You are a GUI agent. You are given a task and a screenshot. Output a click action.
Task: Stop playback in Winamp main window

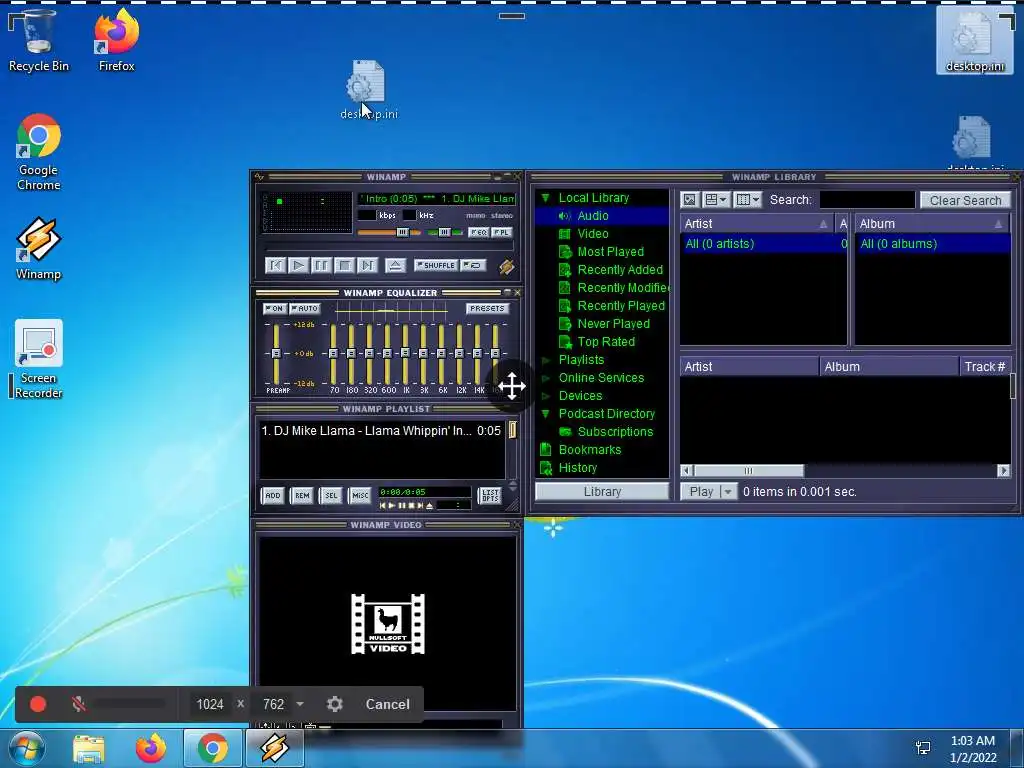pos(344,265)
